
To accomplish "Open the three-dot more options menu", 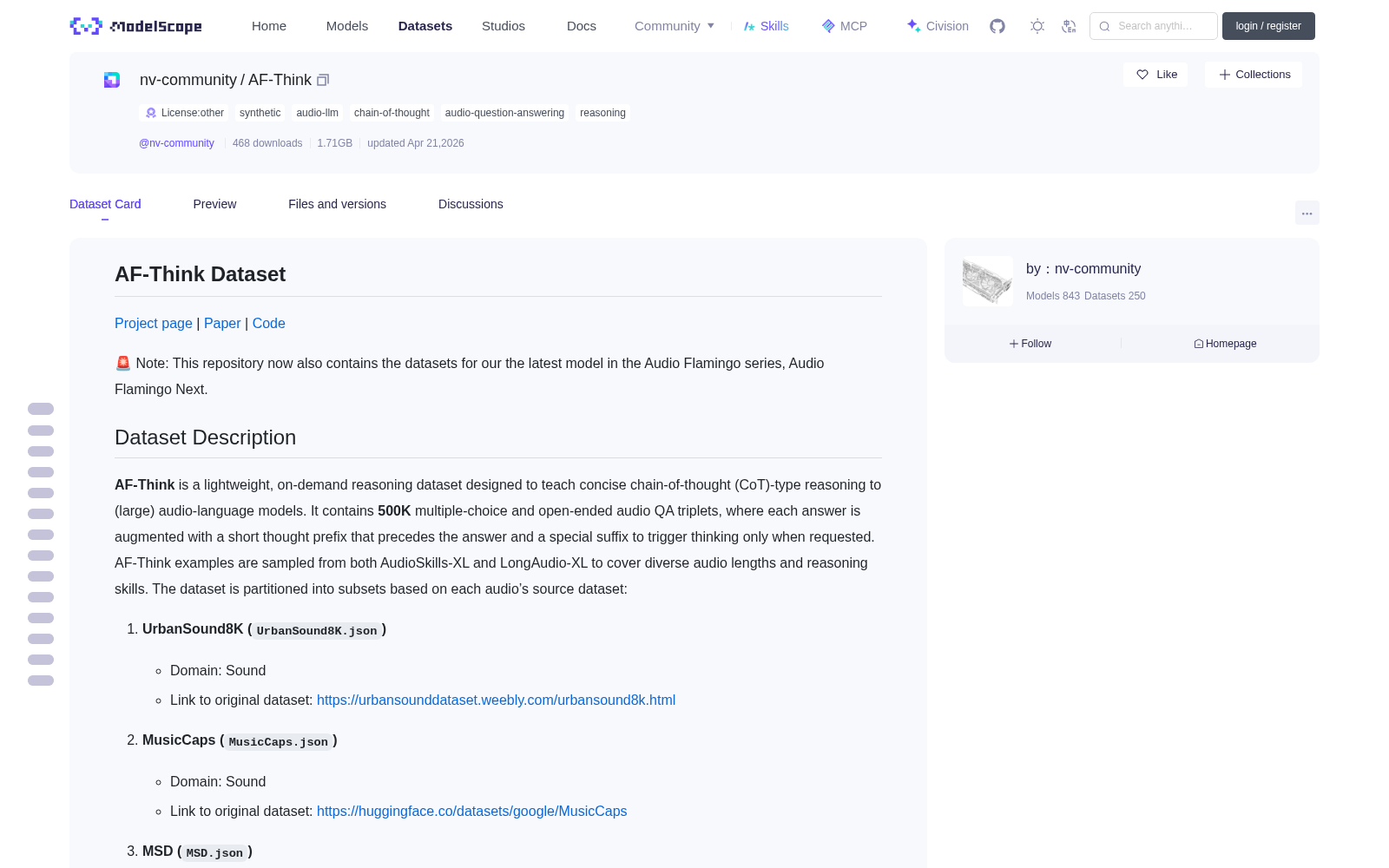I will pos(1307,213).
